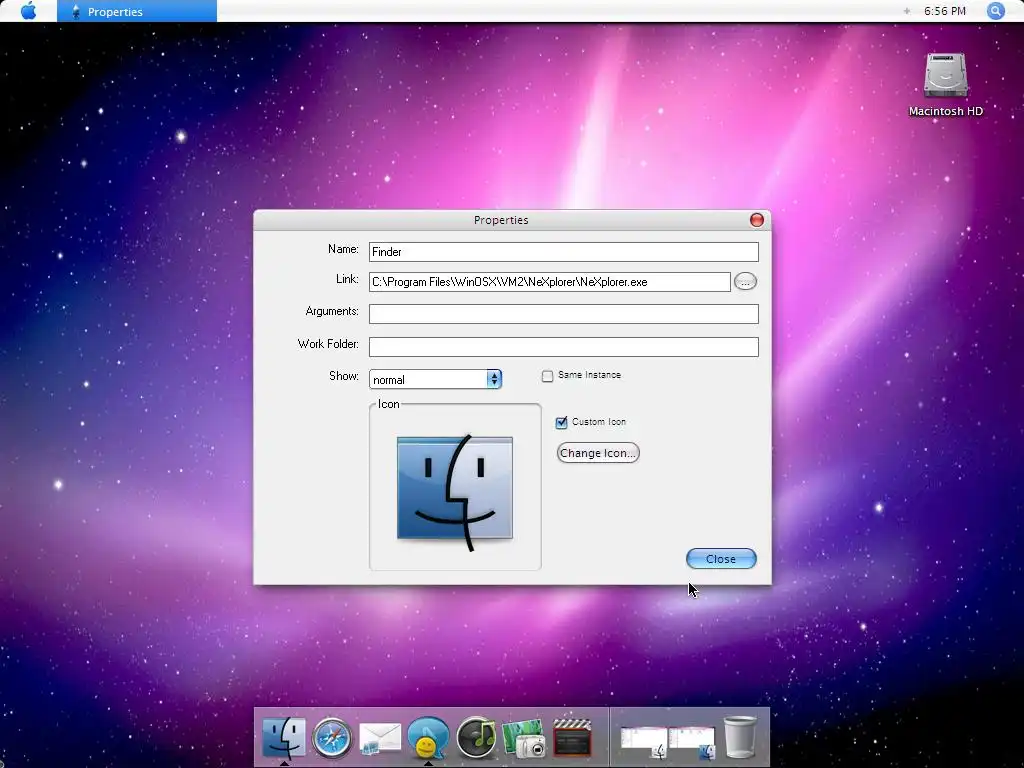
Task: Browse for link with the ellipsis button
Action: [x=745, y=281]
